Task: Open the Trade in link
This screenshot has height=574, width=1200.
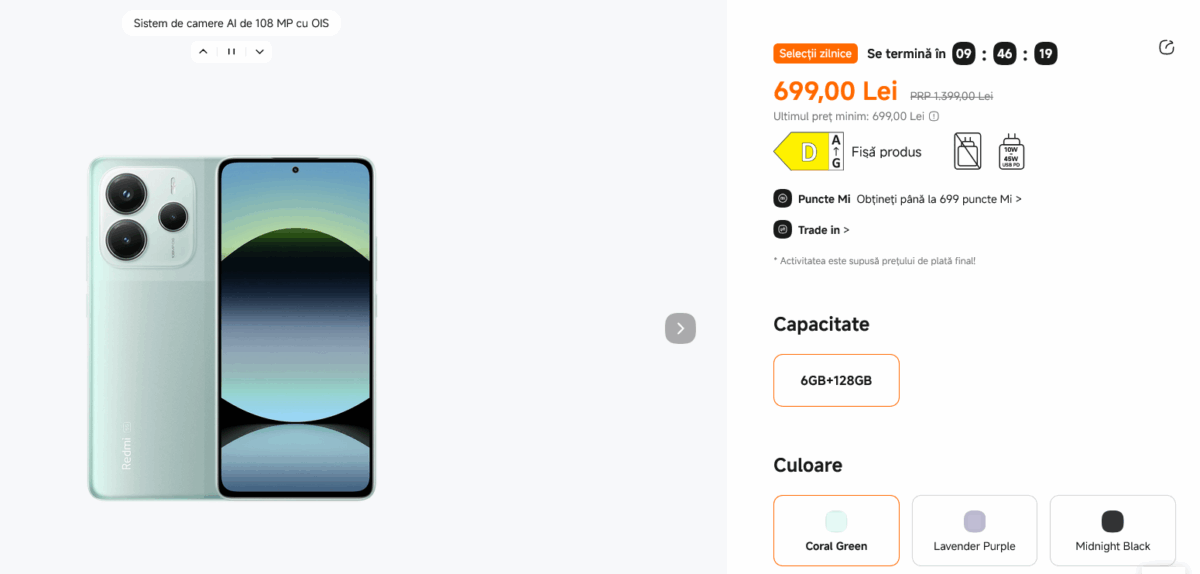Action: [824, 230]
